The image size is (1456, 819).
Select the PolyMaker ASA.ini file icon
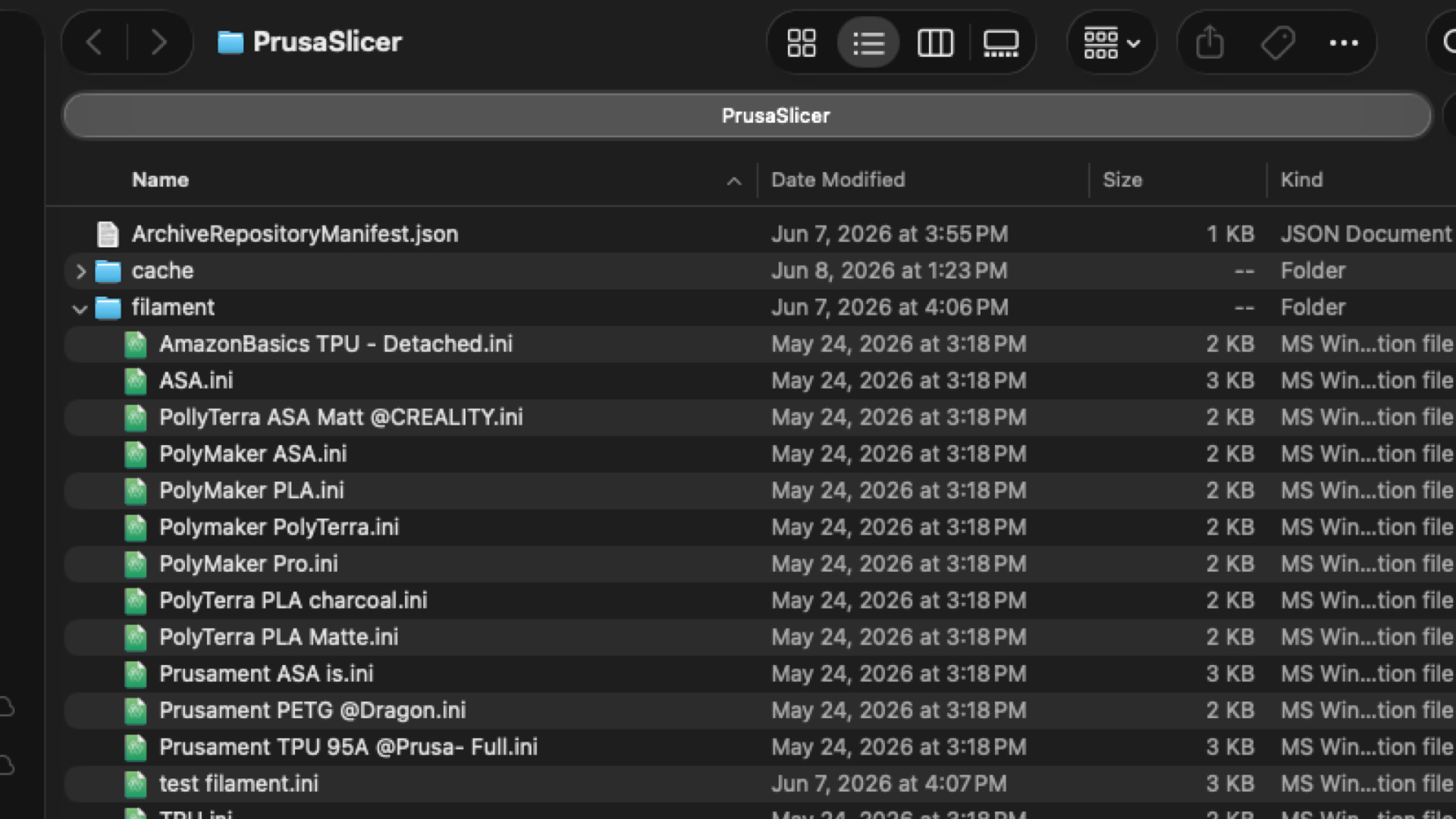[x=135, y=454]
